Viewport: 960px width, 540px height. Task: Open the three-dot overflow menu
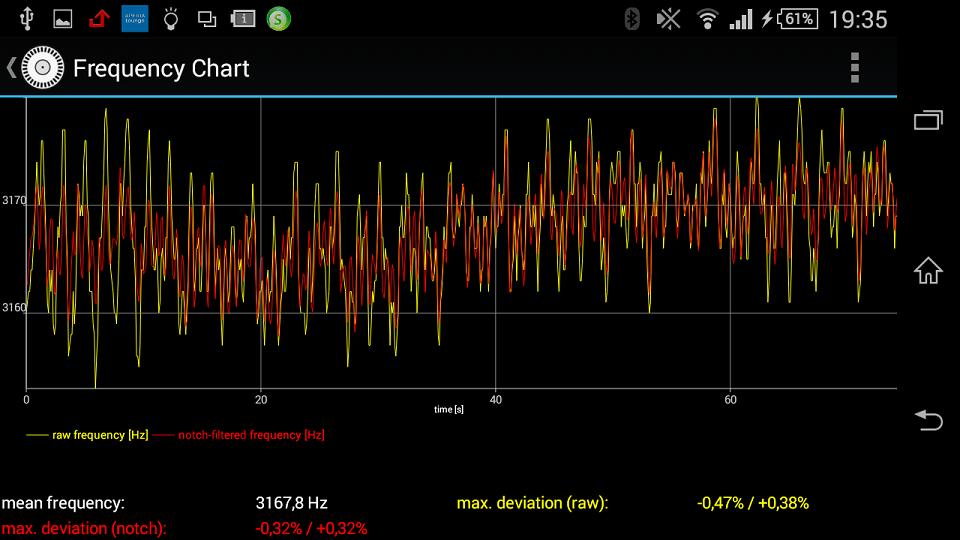[x=855, y=67]
